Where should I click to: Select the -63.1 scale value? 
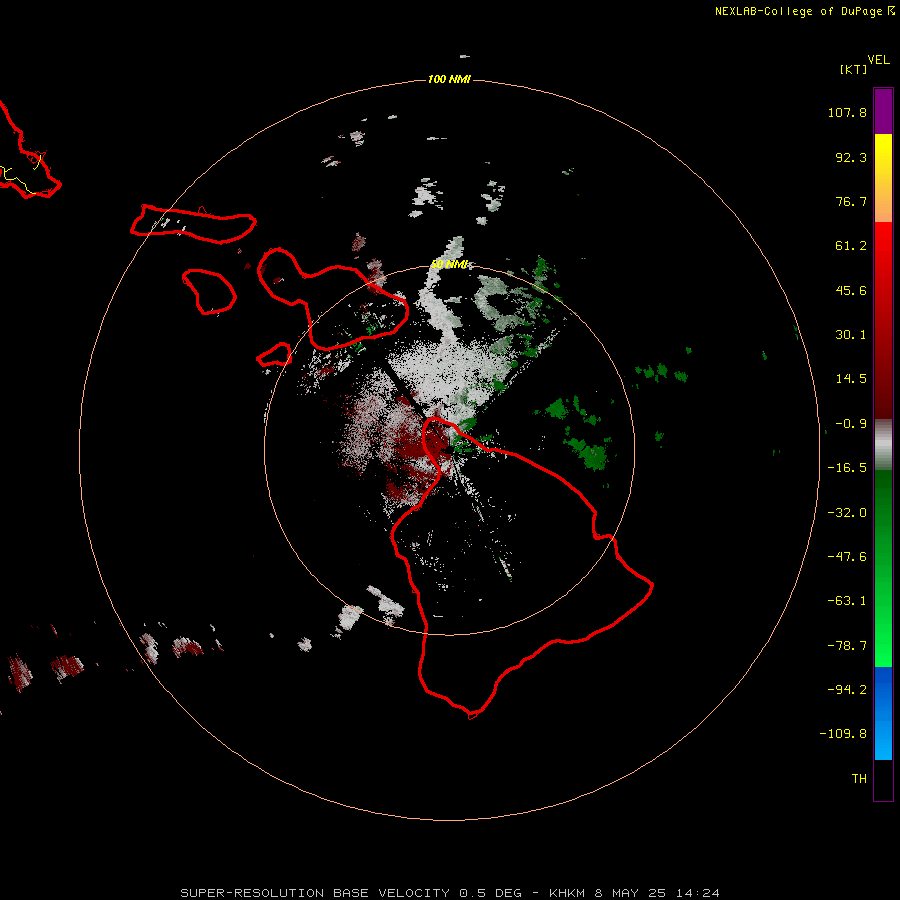tap(847, 601)
